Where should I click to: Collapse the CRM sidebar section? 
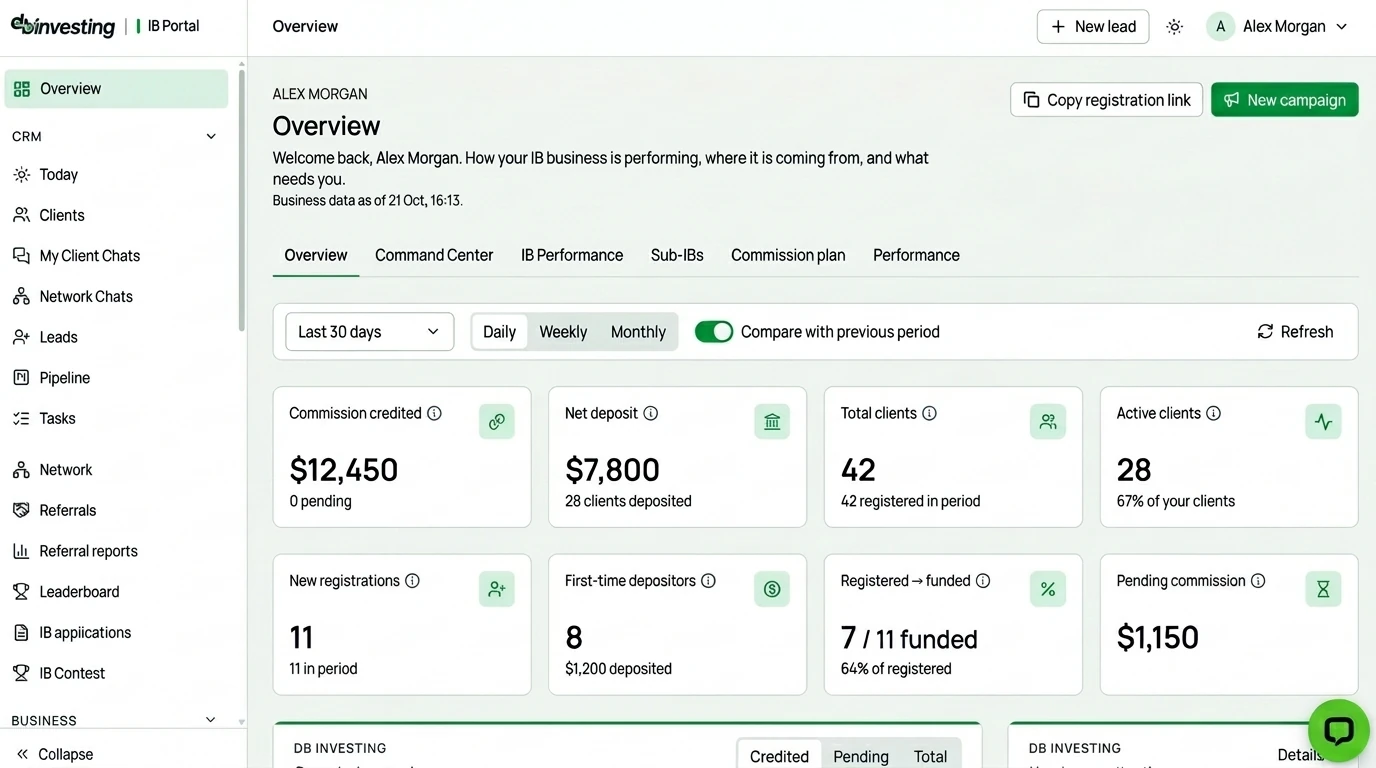pos(211,137)
